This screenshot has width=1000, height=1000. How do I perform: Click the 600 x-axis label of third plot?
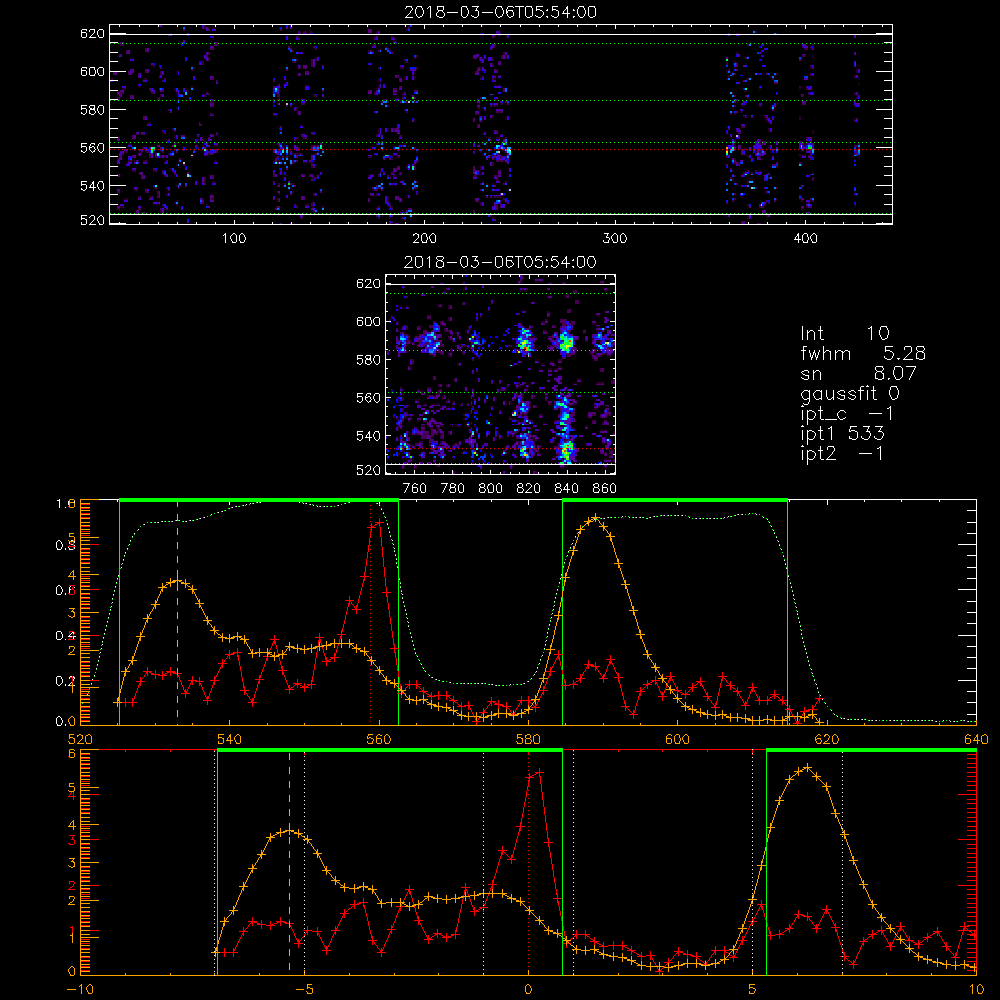click(677, 739)
